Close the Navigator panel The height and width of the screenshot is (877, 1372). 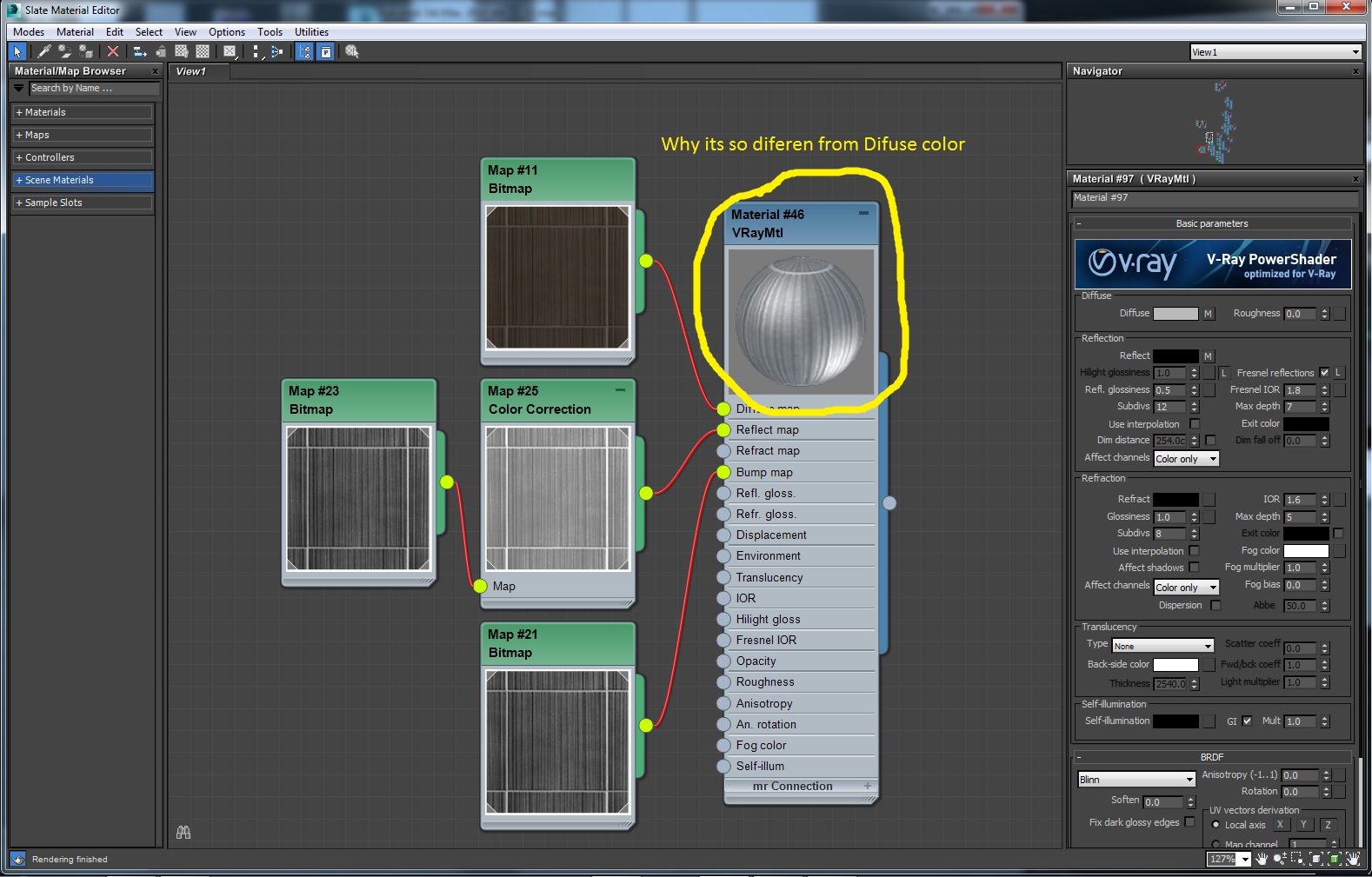[x=1355, y=71]
